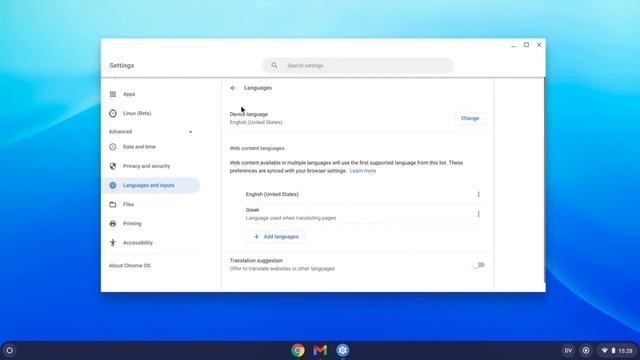Click the back arrow beside Languages
Viewport: 640px width, 360px height.
point(233,88)
